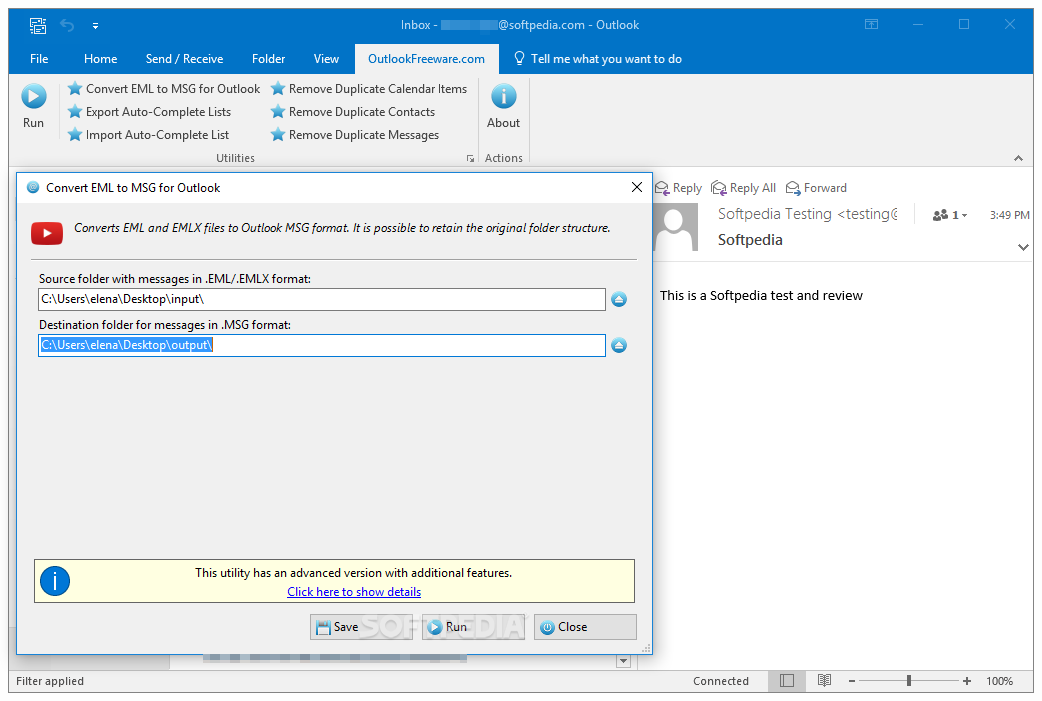Image resolution: width=1042 pixels, height=701 pixels.
Task: Click the message list scroll down arrow
Action: pyautogui.click(x=623, y=661)
